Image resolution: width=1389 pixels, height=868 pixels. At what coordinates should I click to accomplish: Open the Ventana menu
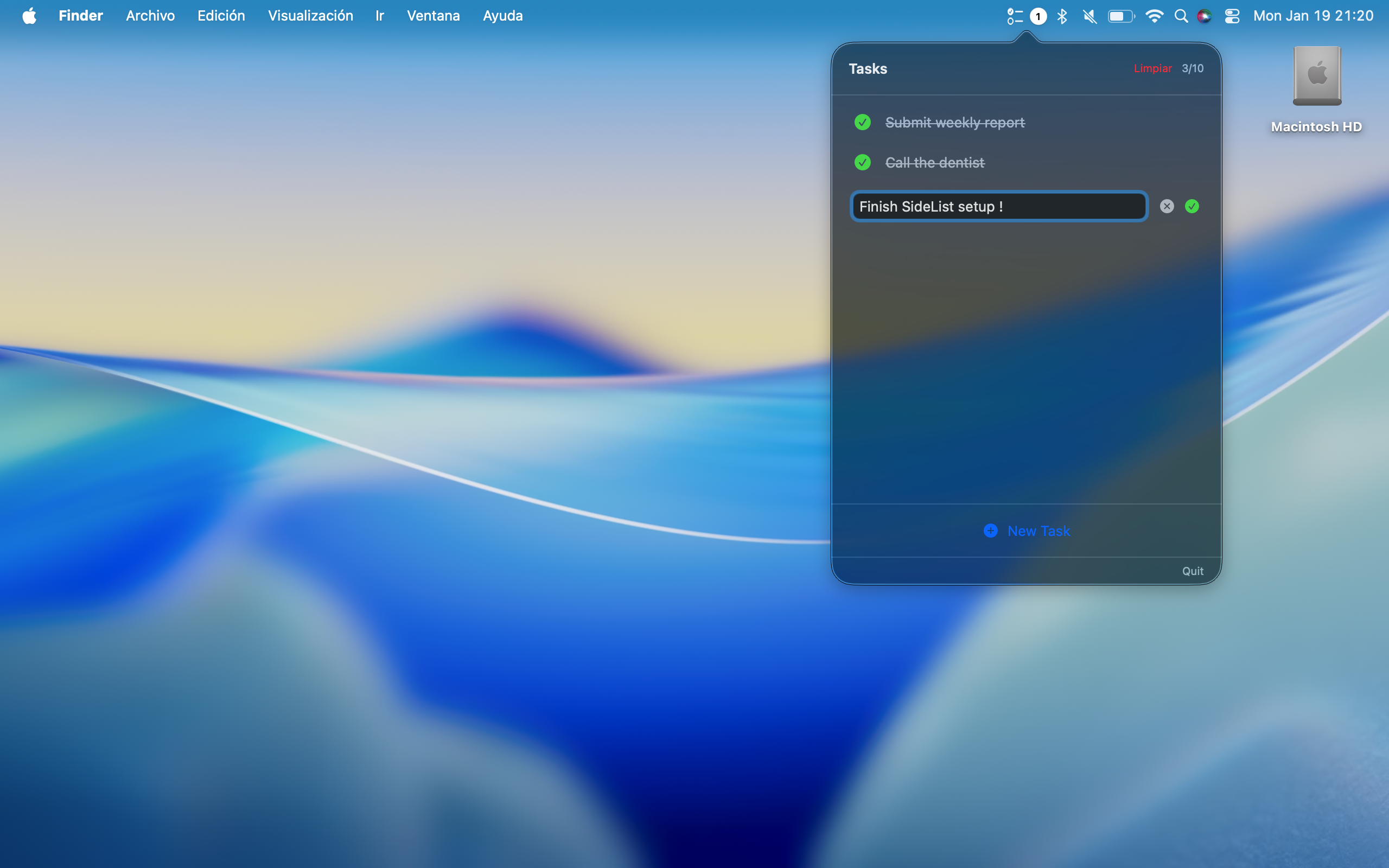coord(433,16)
